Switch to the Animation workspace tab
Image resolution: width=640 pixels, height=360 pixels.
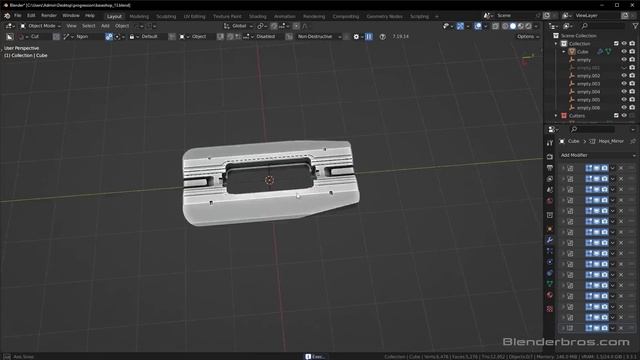click(x=284, y=16)
